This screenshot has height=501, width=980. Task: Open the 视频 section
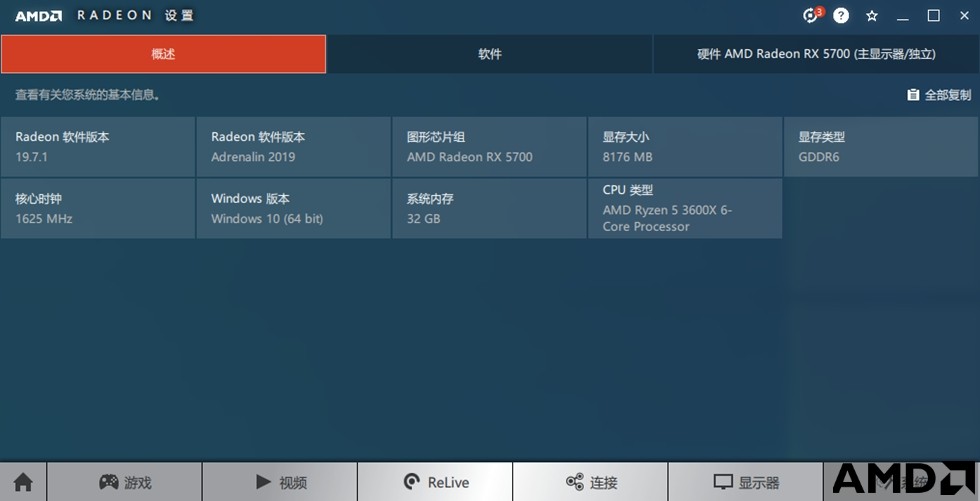click(x=280, y=482)
